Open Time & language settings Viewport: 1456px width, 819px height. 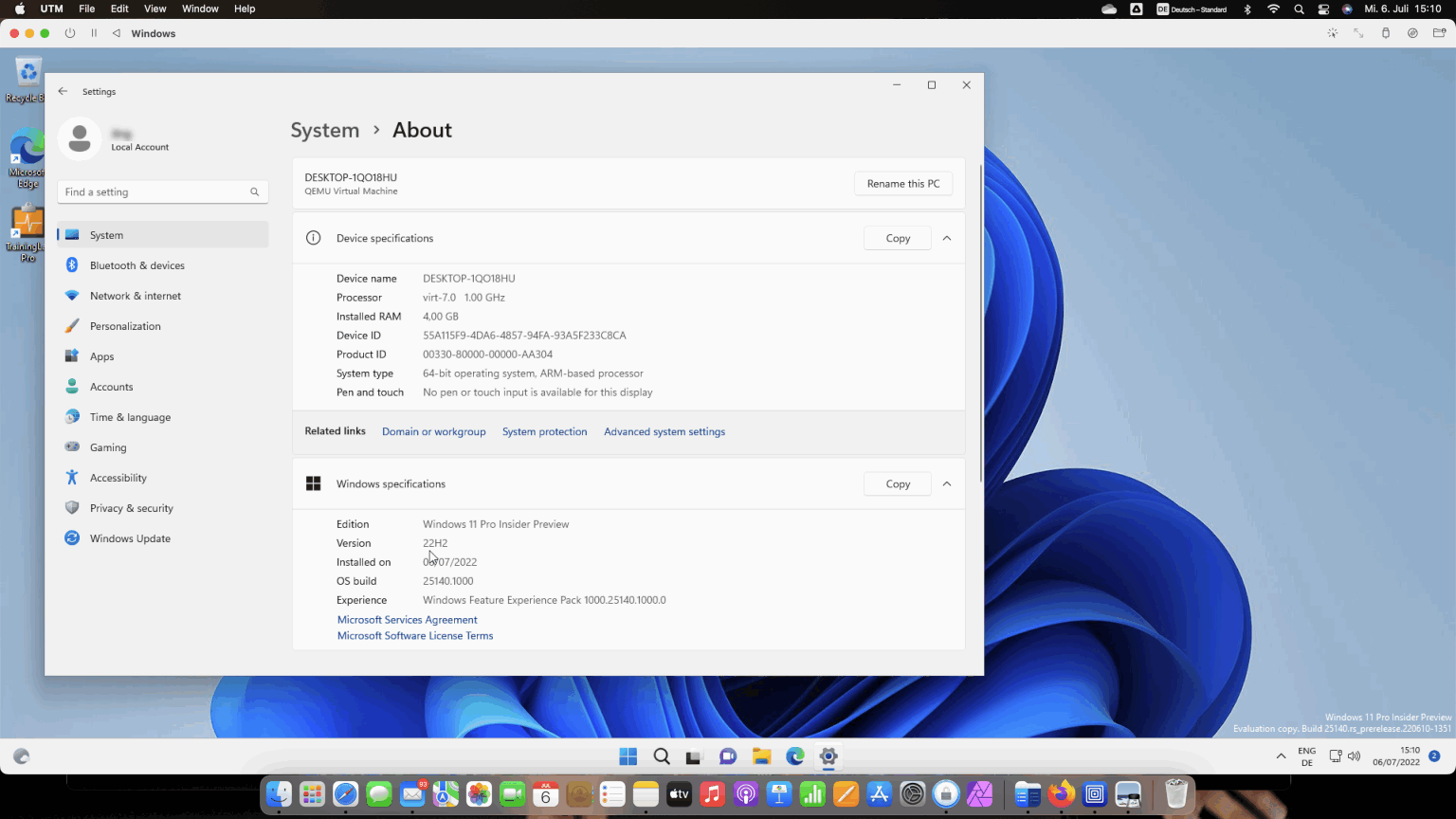[163, 417]
